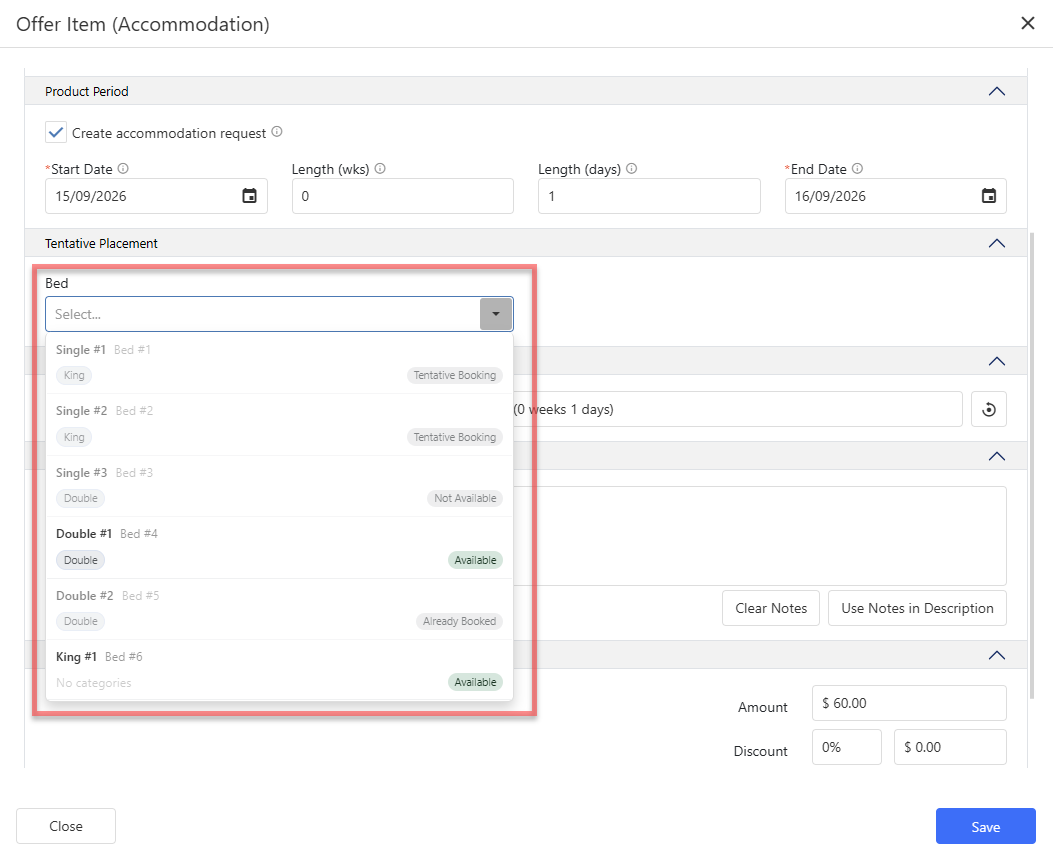The image size is (1053, 859).
Task: Edit the Discount percentage field
Action: point(846,747)
